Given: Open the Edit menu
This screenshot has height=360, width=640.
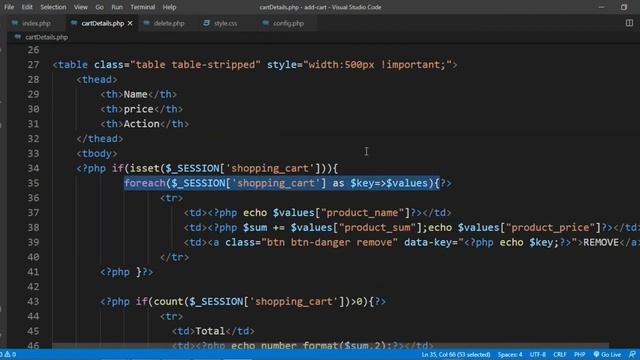Looking at the screenshot, I should click(x=27, y=7).
